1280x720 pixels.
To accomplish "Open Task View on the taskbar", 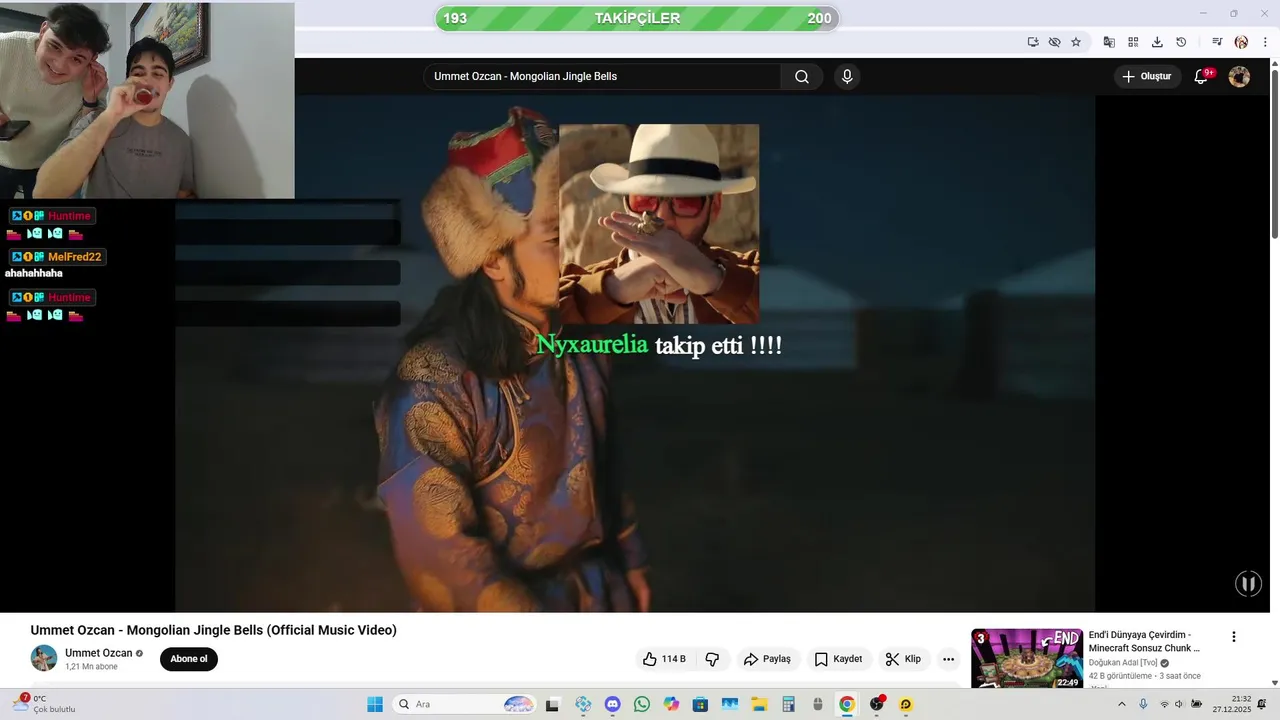I will [x=552, y=704].
